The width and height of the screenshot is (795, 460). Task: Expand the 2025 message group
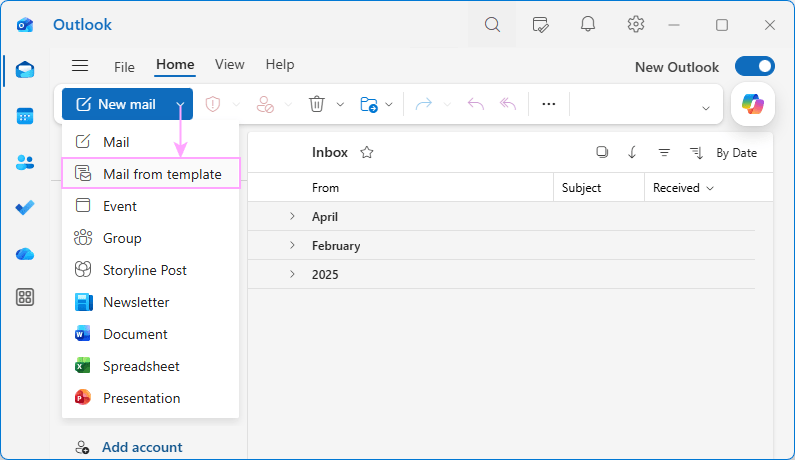click(292, 274)
